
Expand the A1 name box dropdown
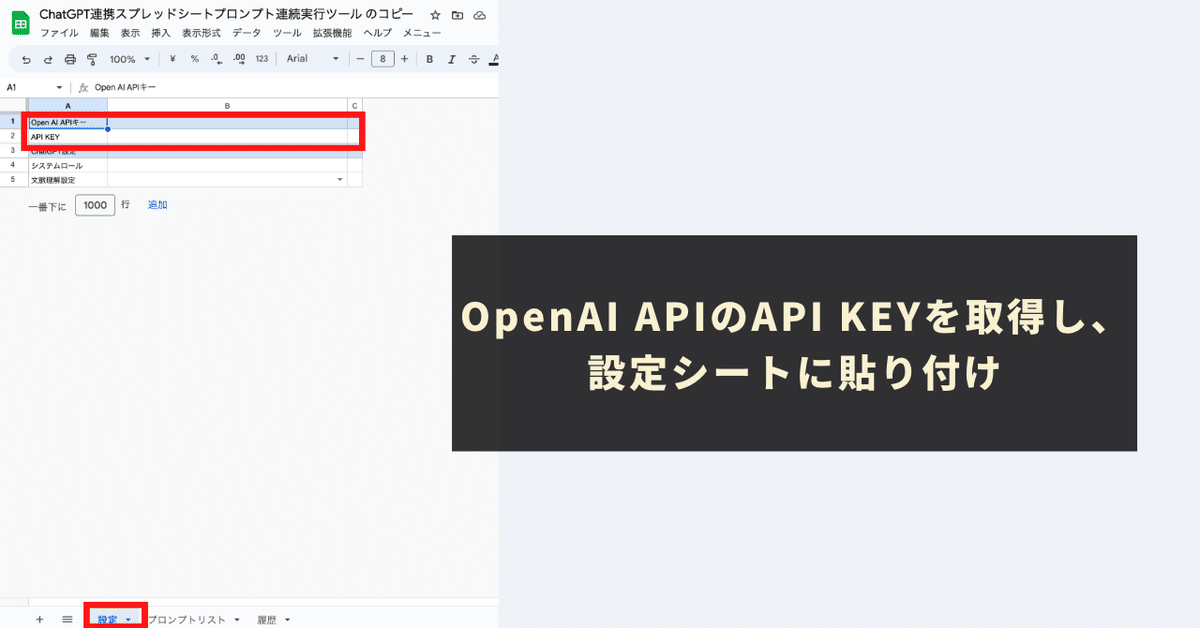(59, 87)
